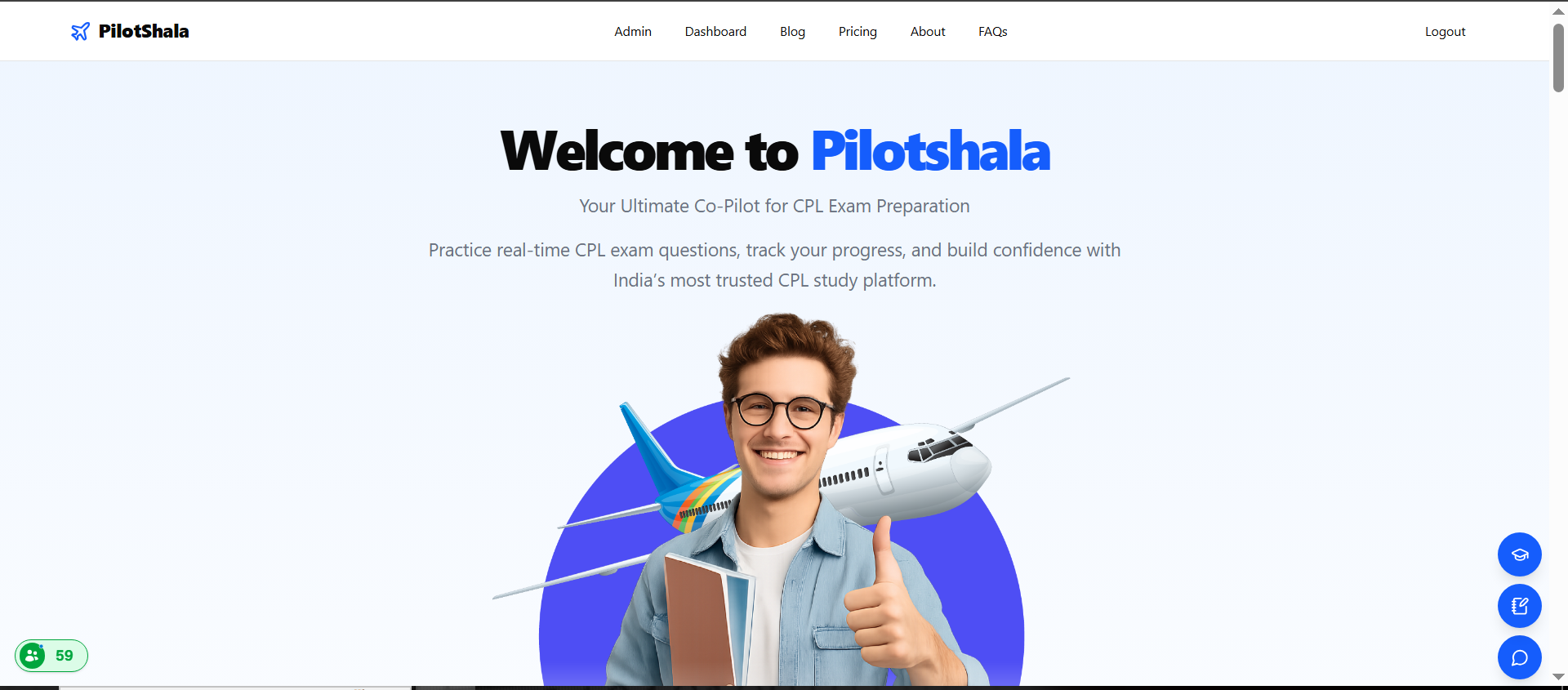Viewport: 1568px width, 690px height.
Task: Click the vertical scrollbar thumb
Action: click(x=1558, y=57)
